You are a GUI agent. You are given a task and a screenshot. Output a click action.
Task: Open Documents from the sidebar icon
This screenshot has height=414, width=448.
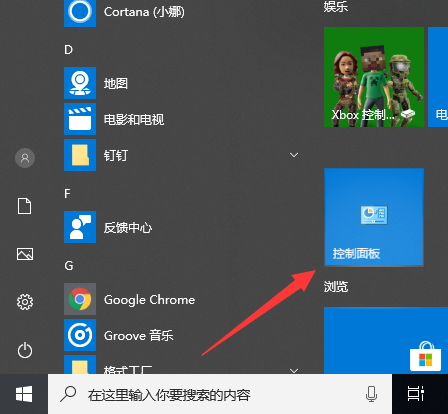[25, 206]
